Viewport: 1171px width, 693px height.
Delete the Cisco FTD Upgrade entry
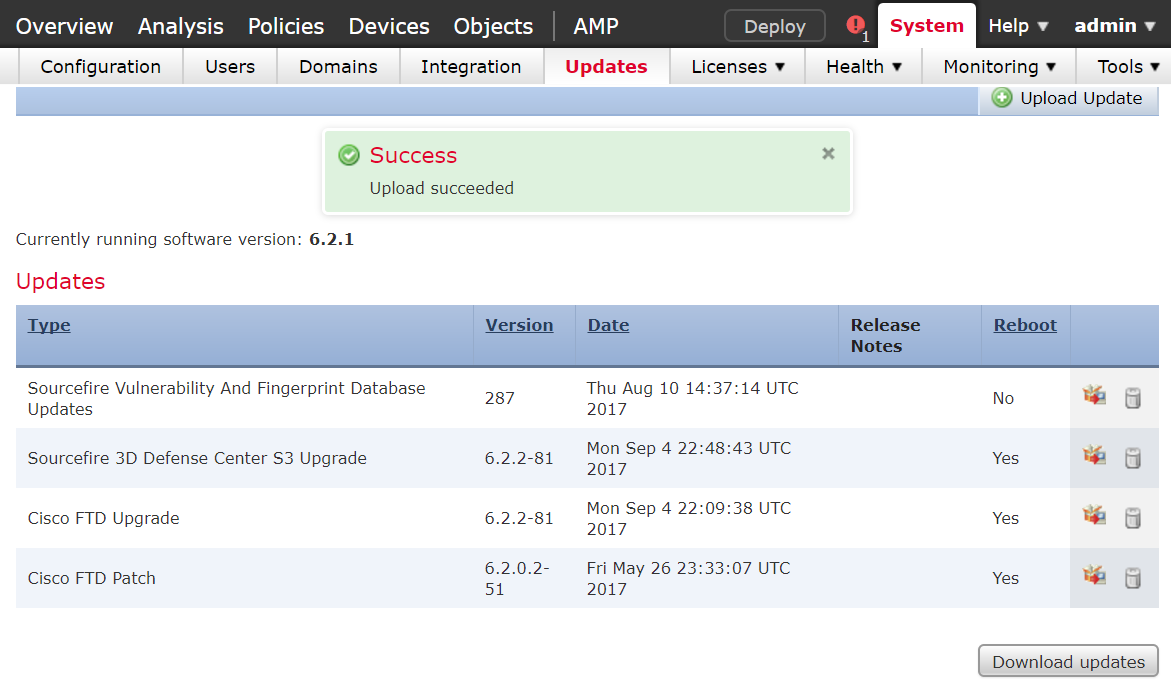(x=1133, y=518)
